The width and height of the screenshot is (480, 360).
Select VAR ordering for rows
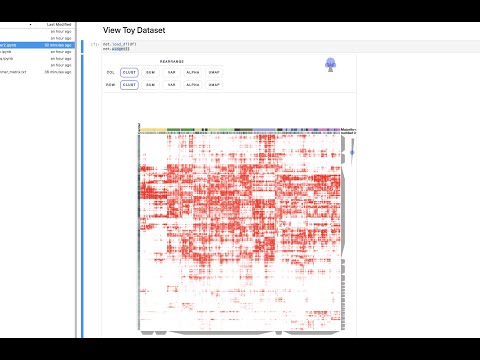(172, 85)
